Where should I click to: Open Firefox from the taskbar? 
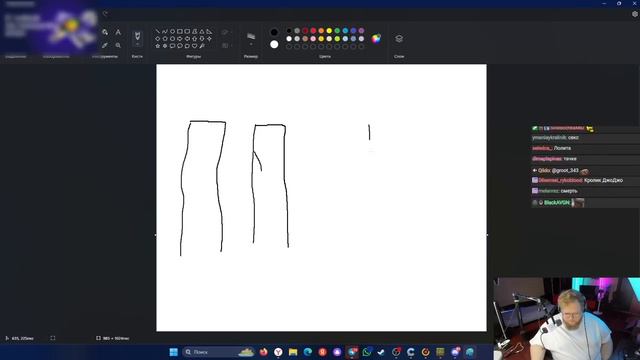tap(264, 352)
